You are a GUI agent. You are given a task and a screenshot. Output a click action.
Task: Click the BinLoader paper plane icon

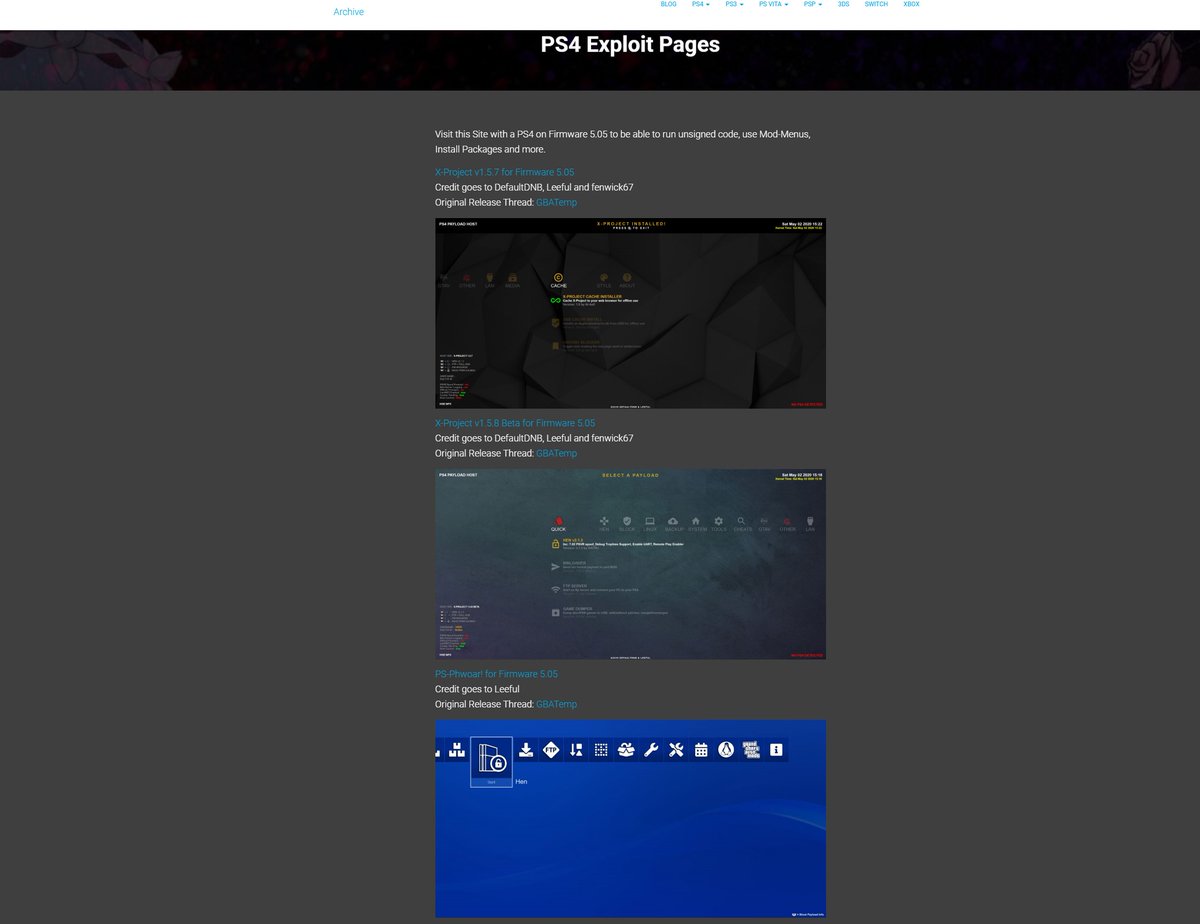[556, 566]
